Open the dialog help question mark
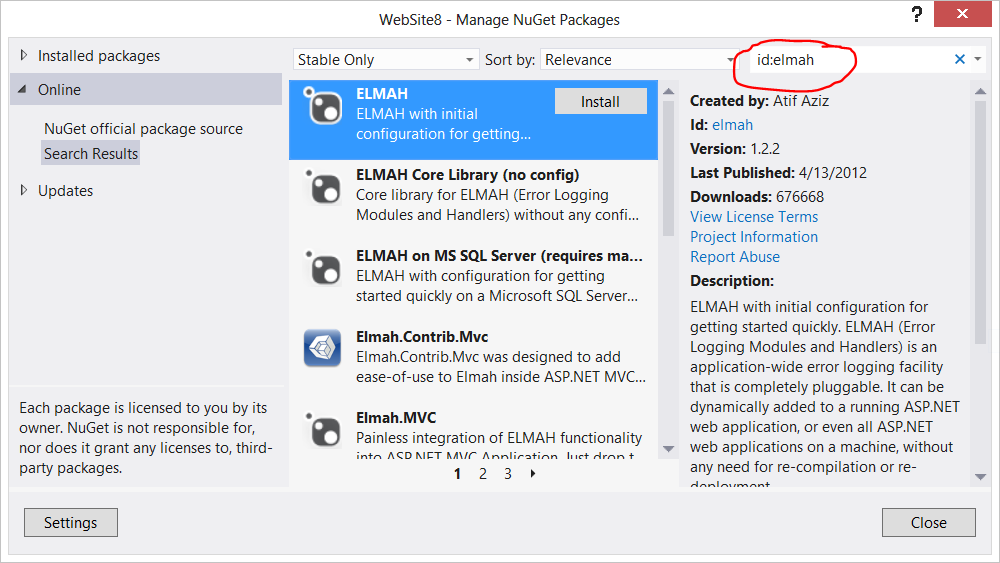Screen dimensions: 1000x563 916,15
